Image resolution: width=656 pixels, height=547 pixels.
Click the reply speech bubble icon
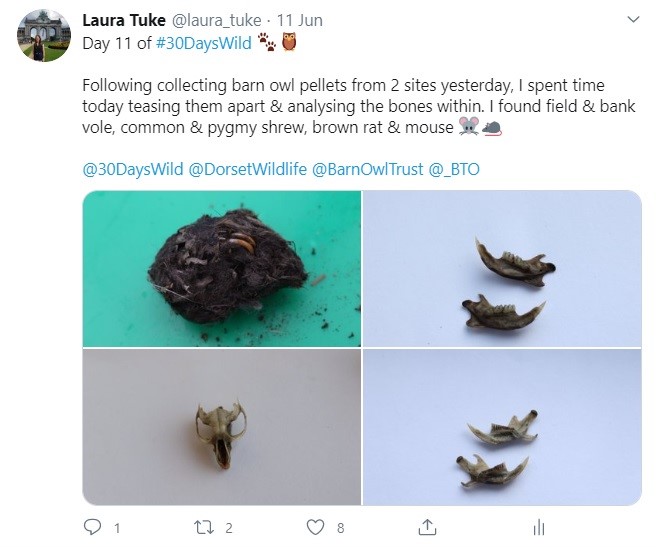pyautogui.click(x=93, y=526)
